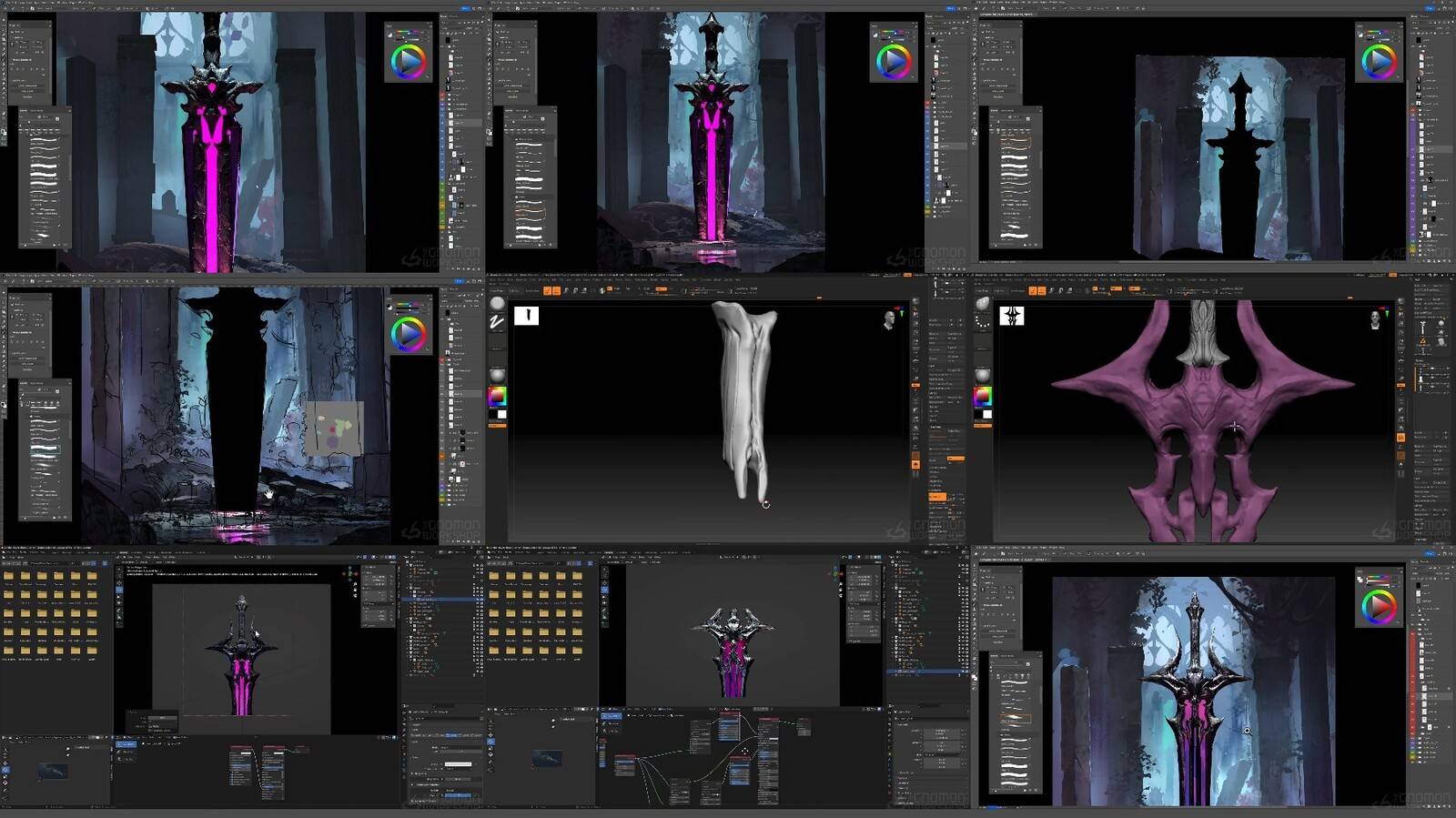Open dotted stroke icon in right ZBrush window

[x=983, y=322]
